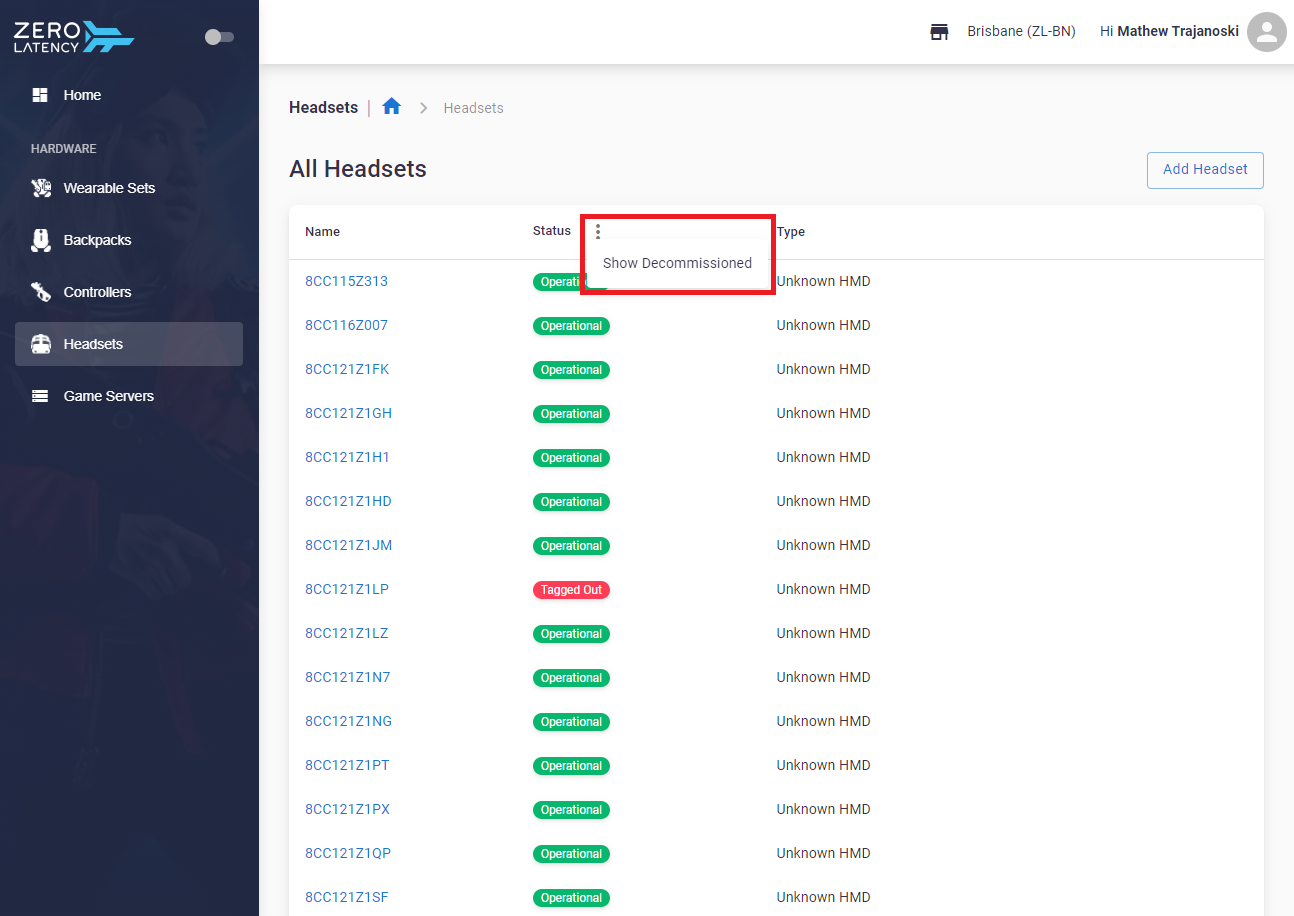
Task: Click the Game Servers icon
Action: 40,396
